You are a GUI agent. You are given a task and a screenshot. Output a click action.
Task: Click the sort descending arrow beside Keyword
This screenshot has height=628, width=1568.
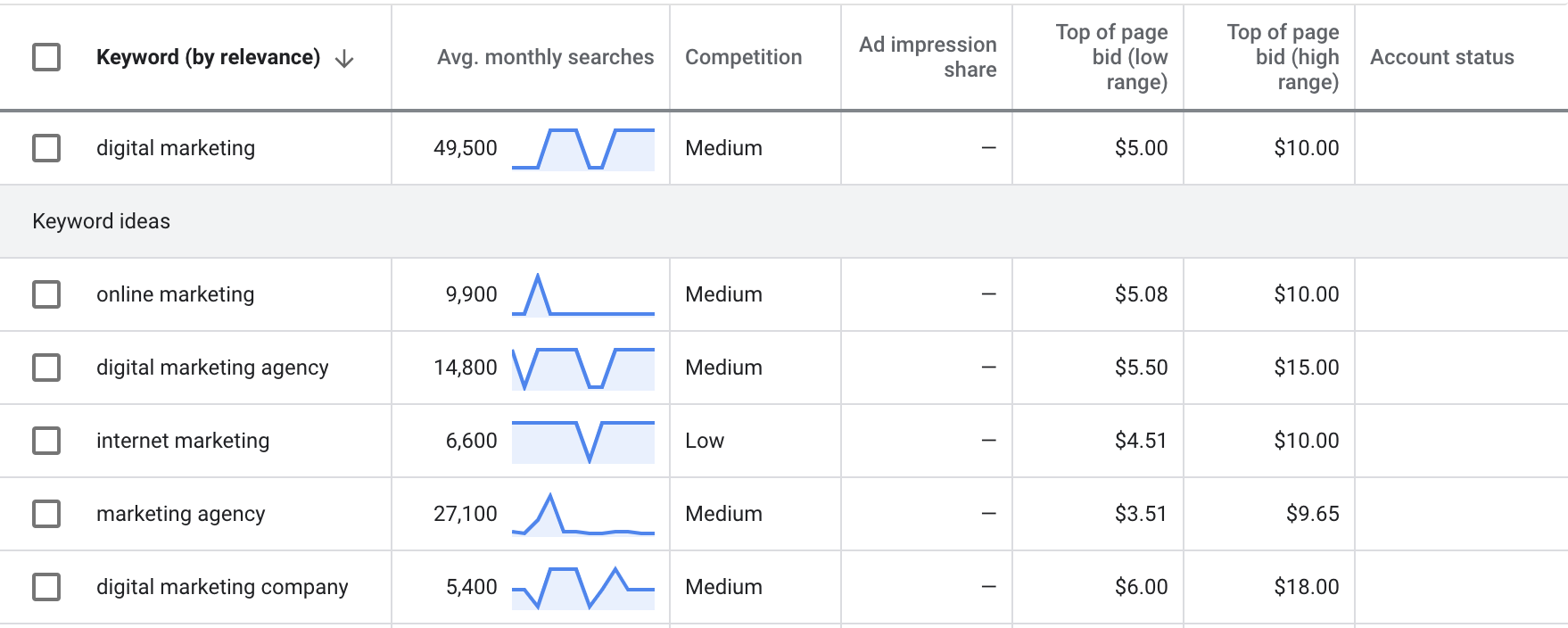[344, 59]
